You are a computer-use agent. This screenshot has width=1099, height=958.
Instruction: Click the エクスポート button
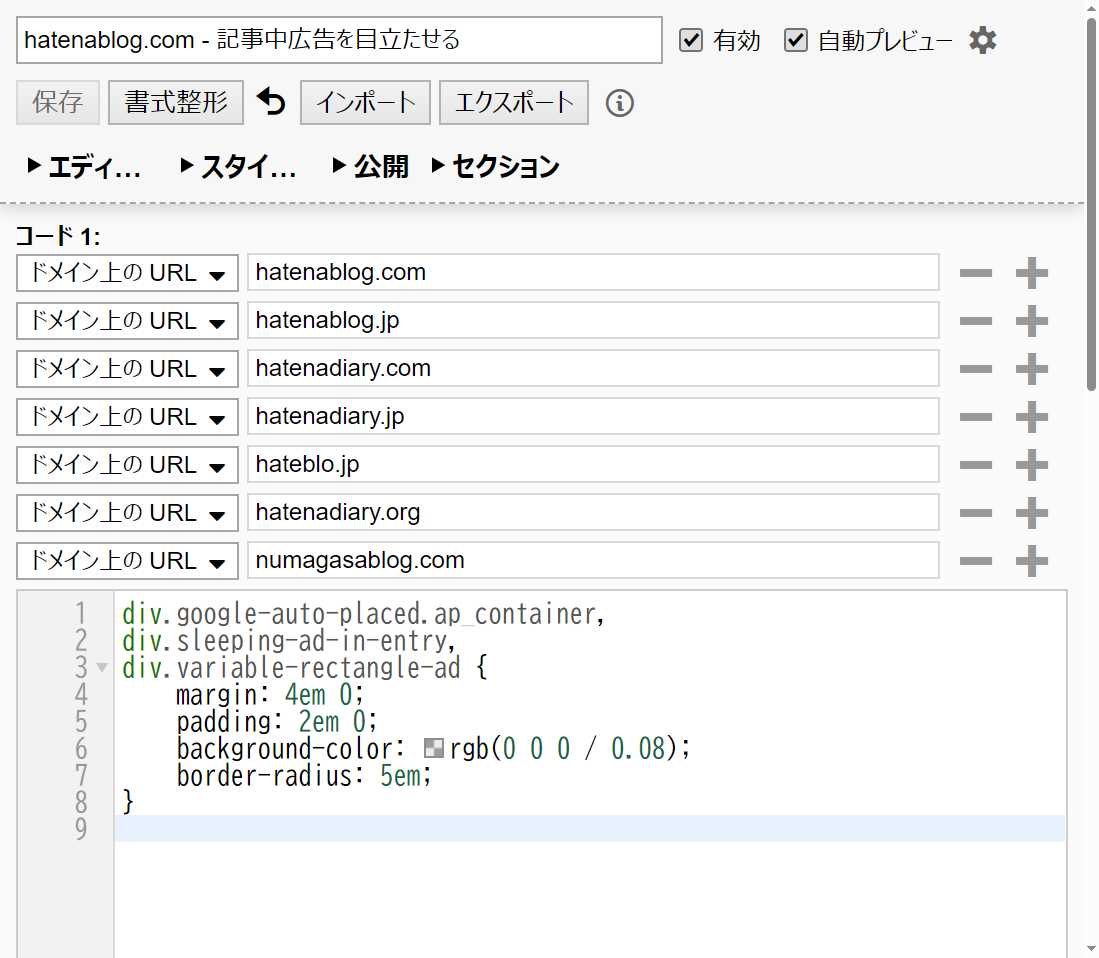click(x=514, y=102)
